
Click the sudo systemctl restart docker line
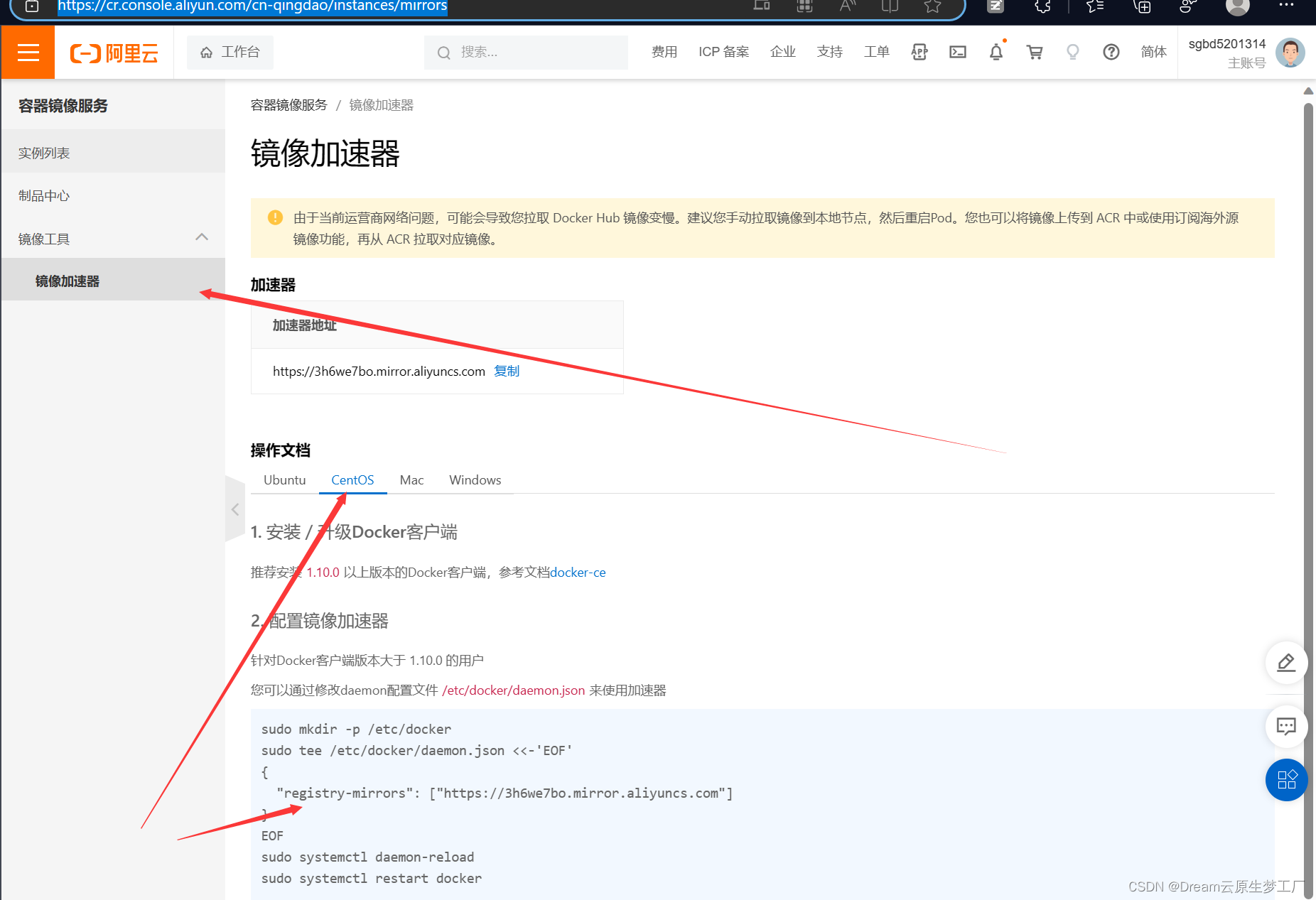click(x=372, y=878)
